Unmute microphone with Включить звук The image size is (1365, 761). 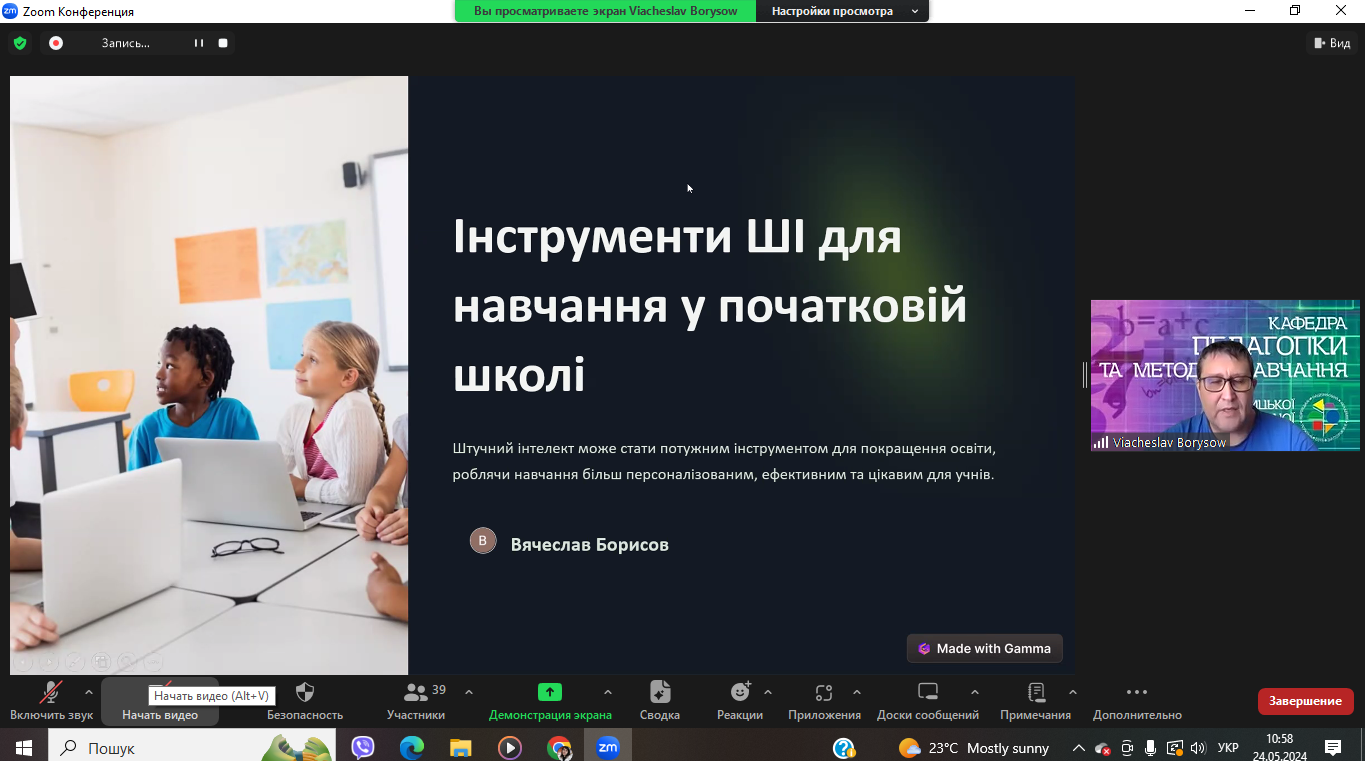coord(50,693)
